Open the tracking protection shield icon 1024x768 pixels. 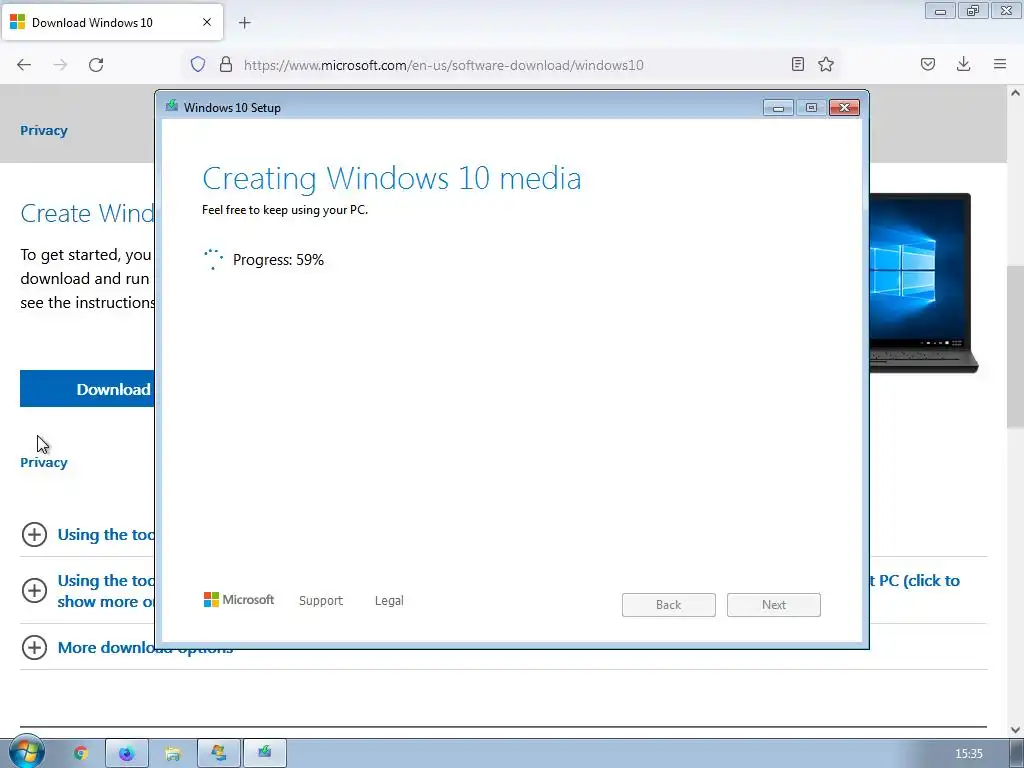(198, 64)
